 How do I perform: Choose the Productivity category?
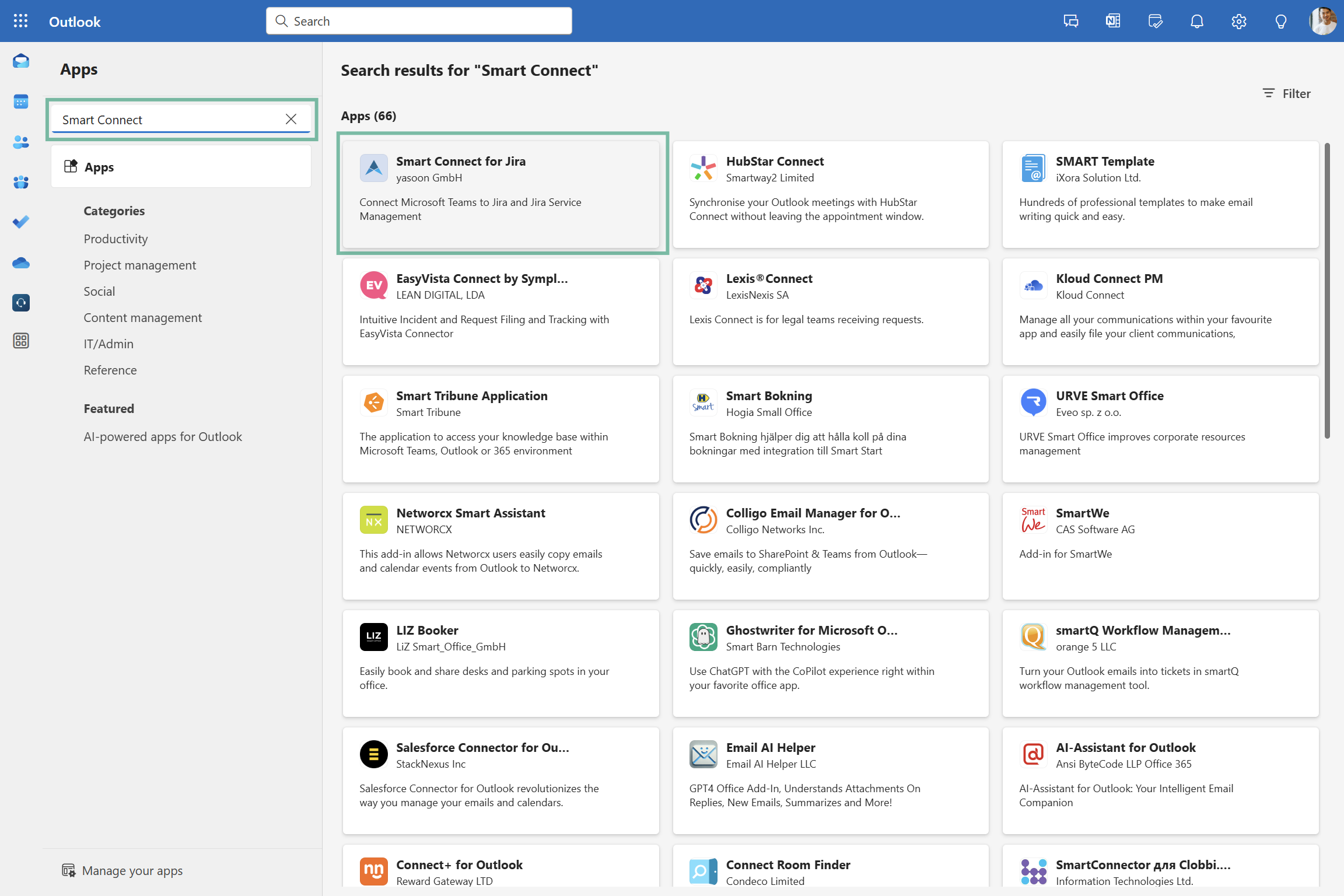tap(116, 239)
